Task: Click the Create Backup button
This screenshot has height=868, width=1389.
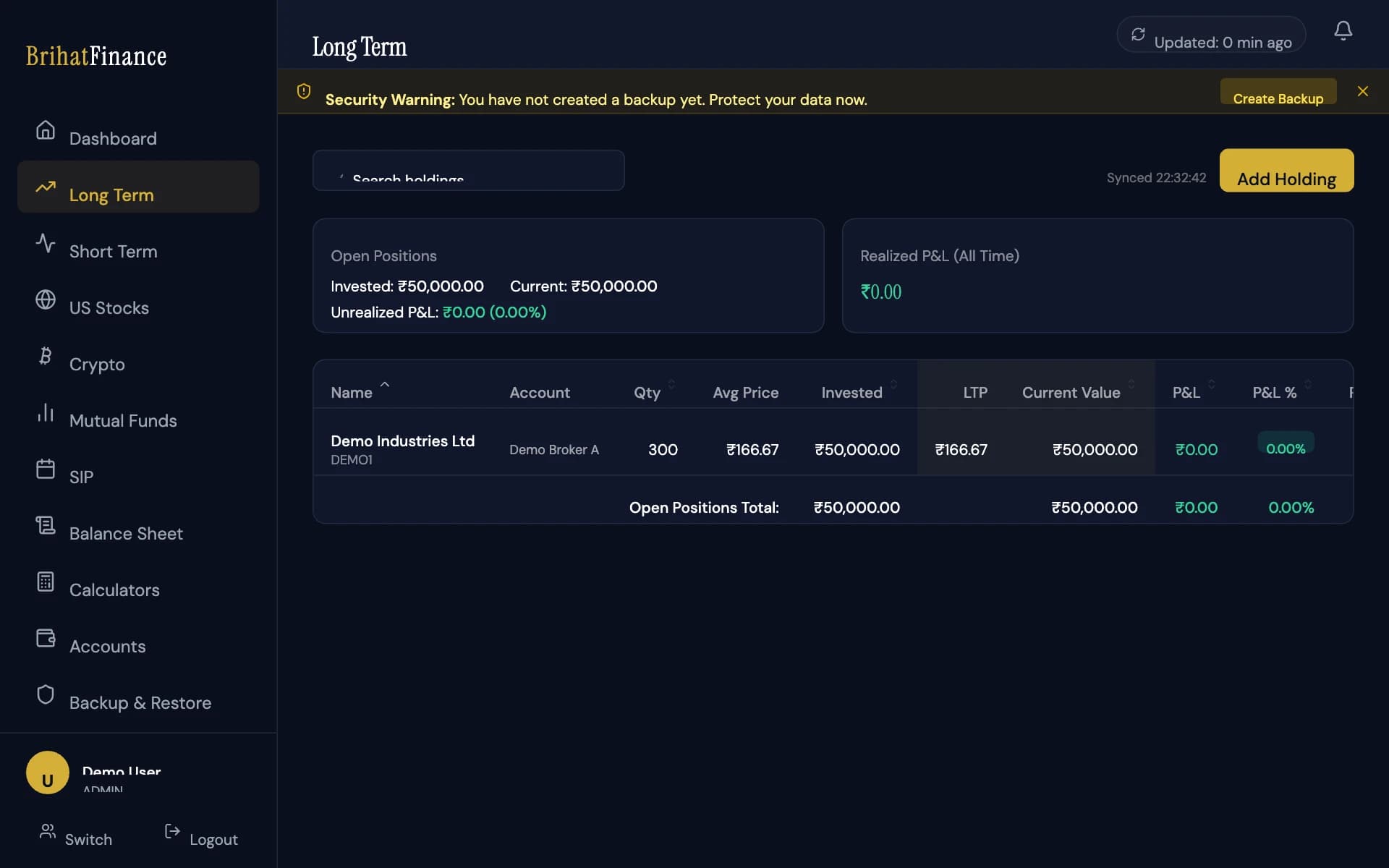Action: (1278, 91)
